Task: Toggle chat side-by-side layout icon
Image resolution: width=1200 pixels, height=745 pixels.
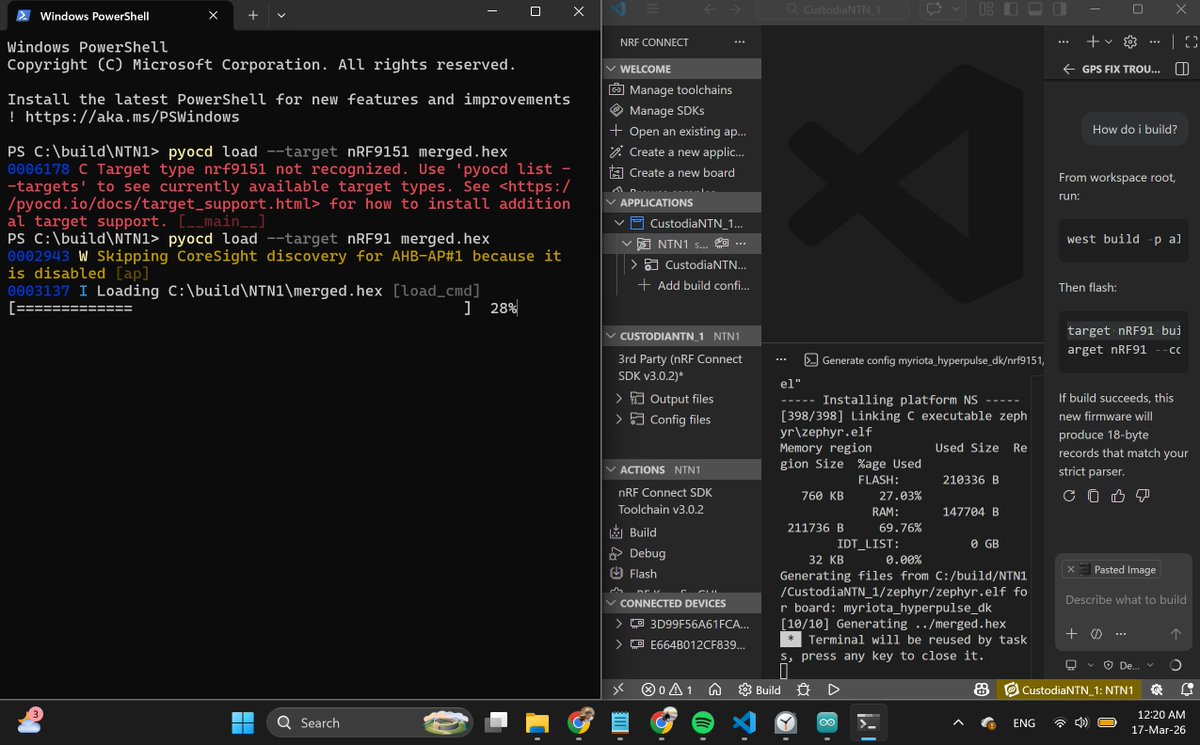Action: (1182, 70)
